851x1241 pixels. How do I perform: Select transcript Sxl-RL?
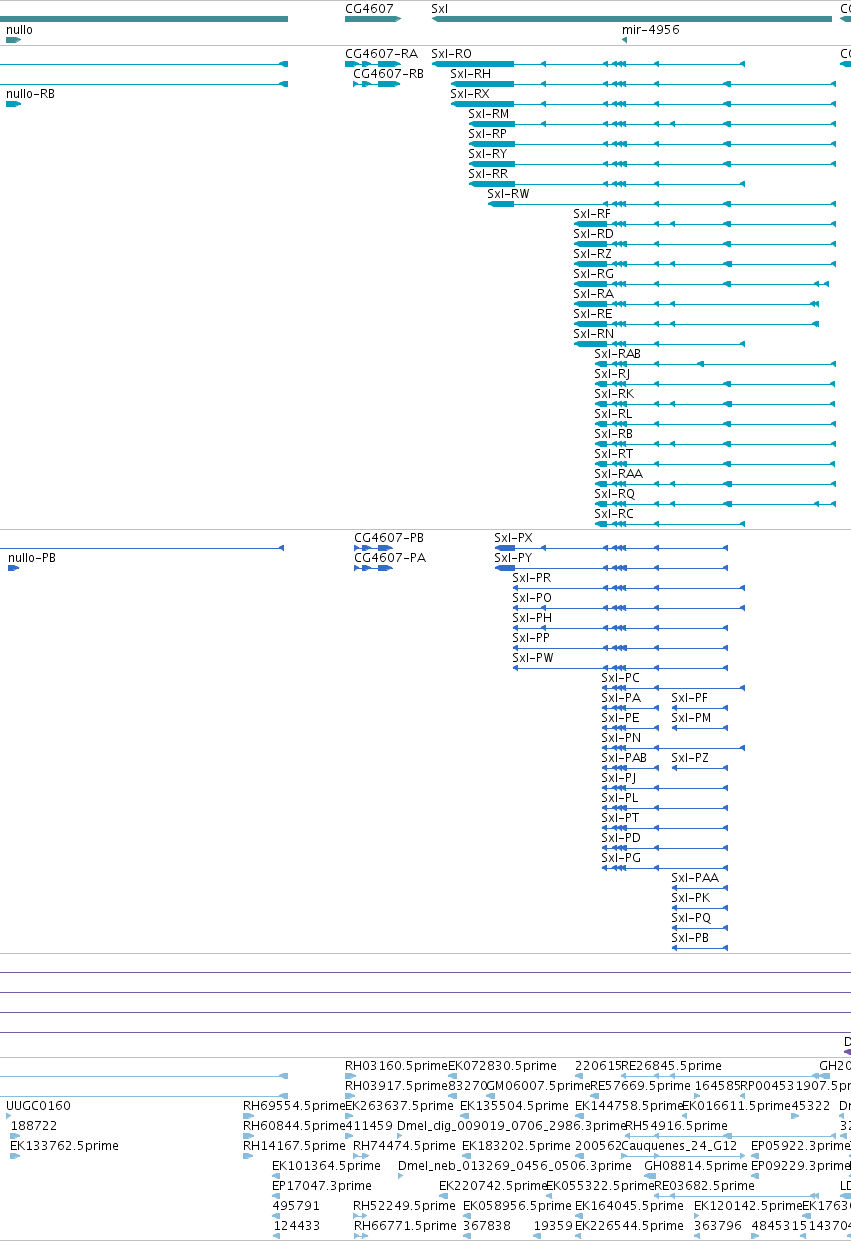click(613, 414)
